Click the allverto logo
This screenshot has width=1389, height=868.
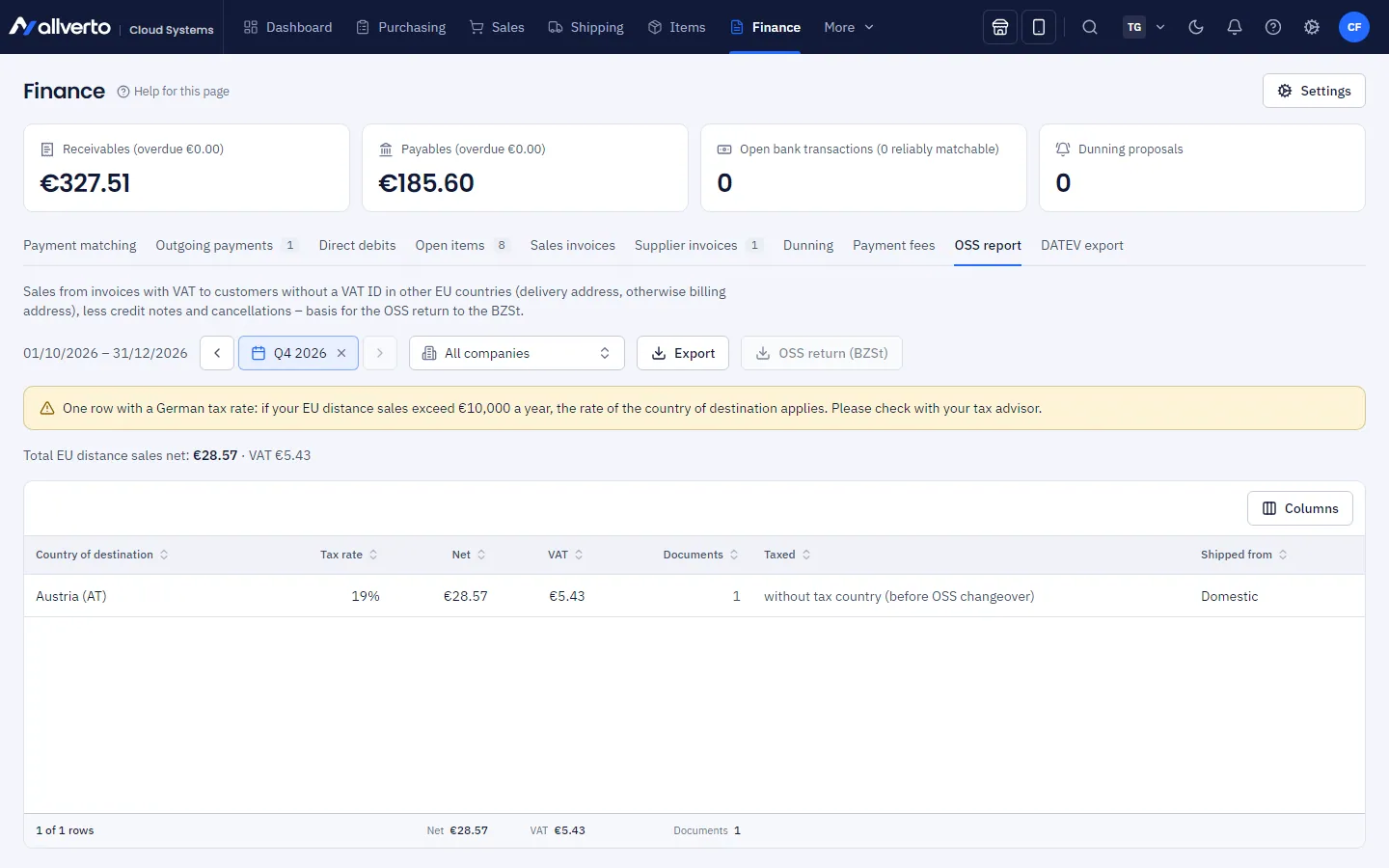pos(60,27)
